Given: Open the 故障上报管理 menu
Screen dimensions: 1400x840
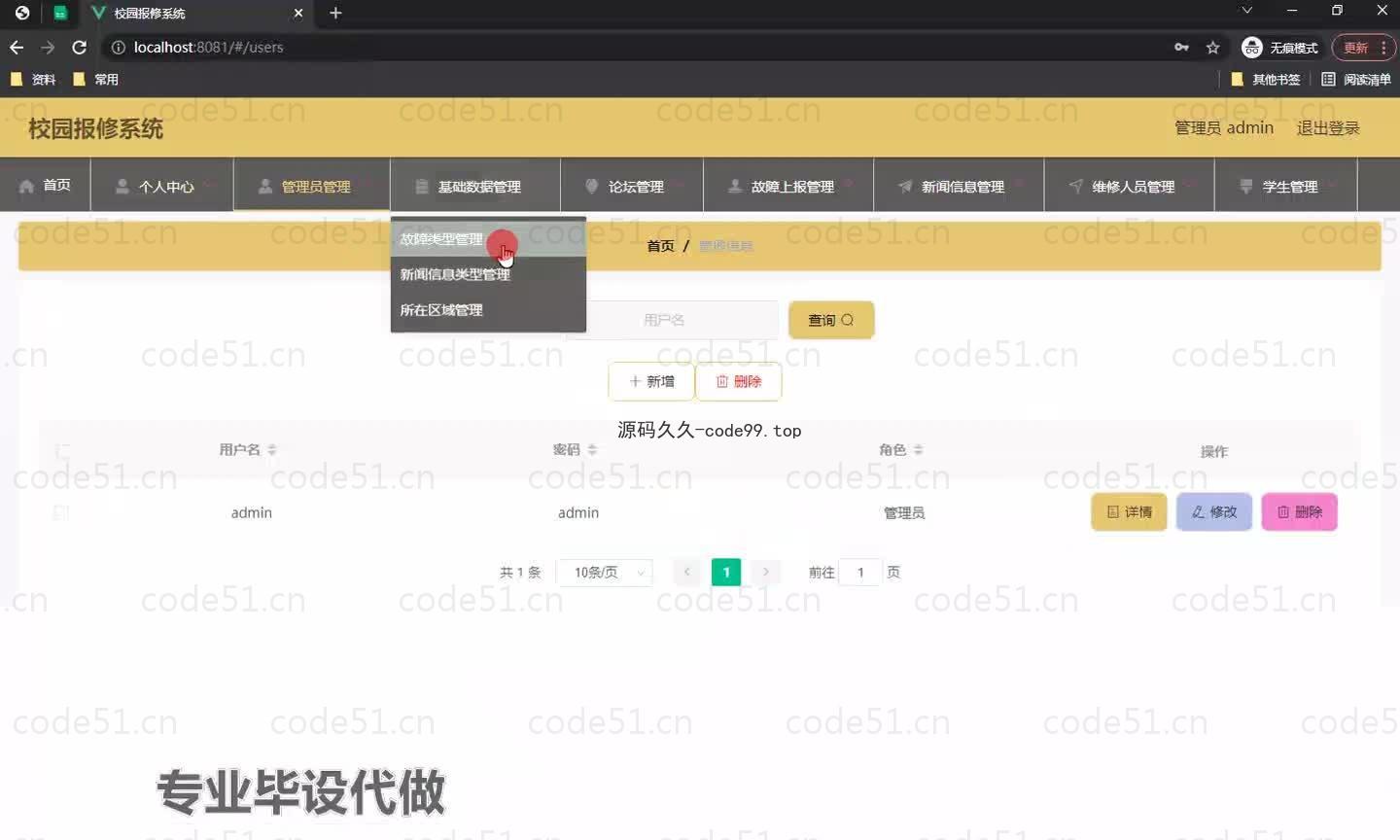Looking at the screenshot, I should pyautogui.click(x=788, y=185).
